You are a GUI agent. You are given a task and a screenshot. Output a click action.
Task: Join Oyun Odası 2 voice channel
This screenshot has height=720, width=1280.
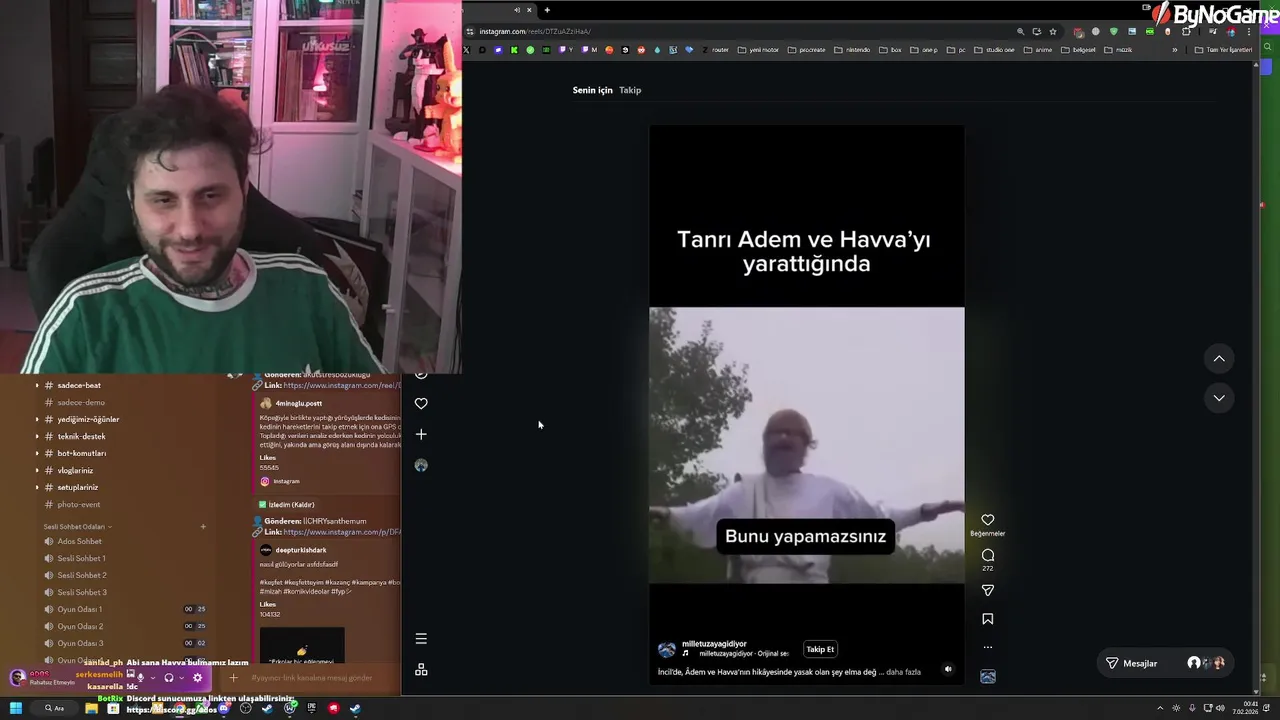pos(80,626)
